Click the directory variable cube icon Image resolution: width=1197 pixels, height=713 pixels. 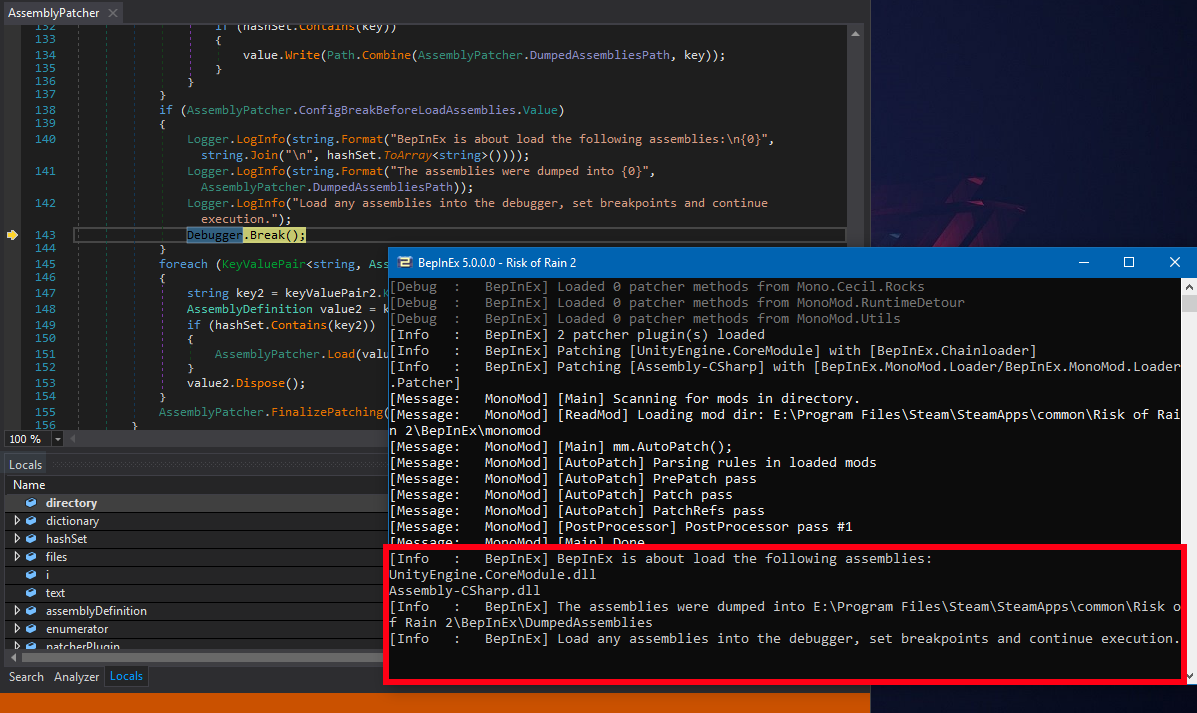pos(31,503)
